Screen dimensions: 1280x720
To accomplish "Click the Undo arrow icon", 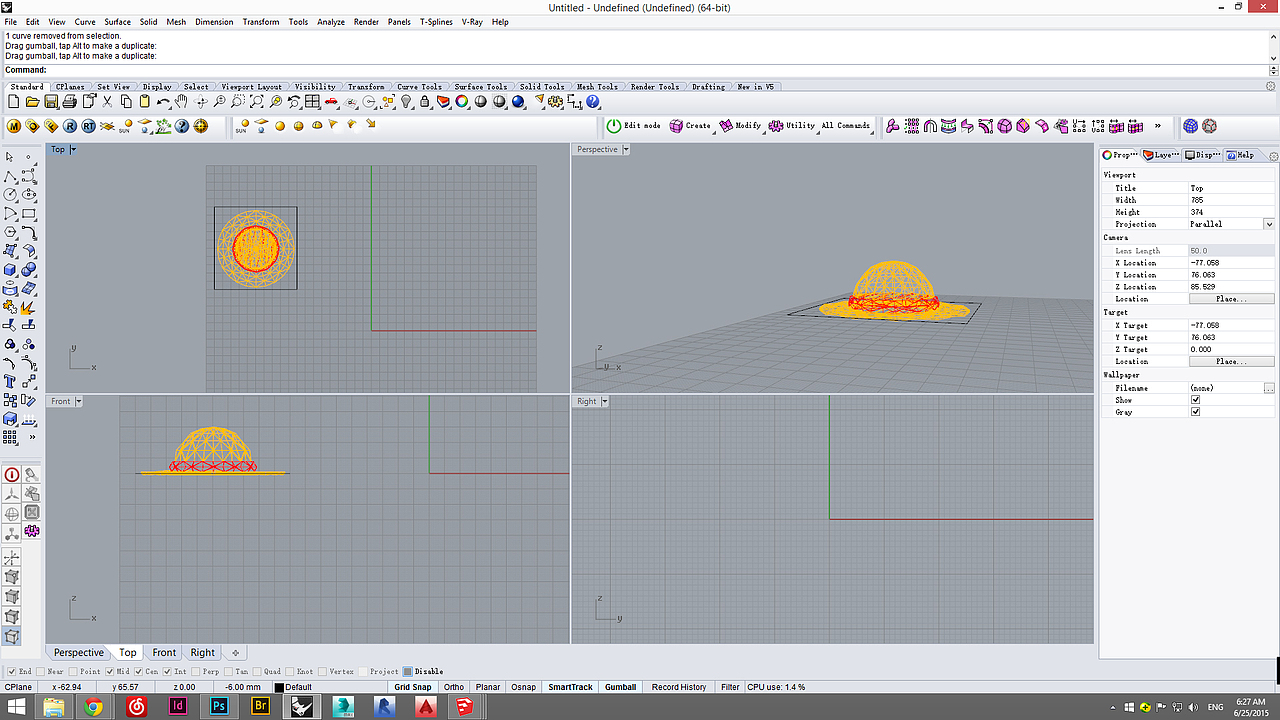I will (163, 102).
